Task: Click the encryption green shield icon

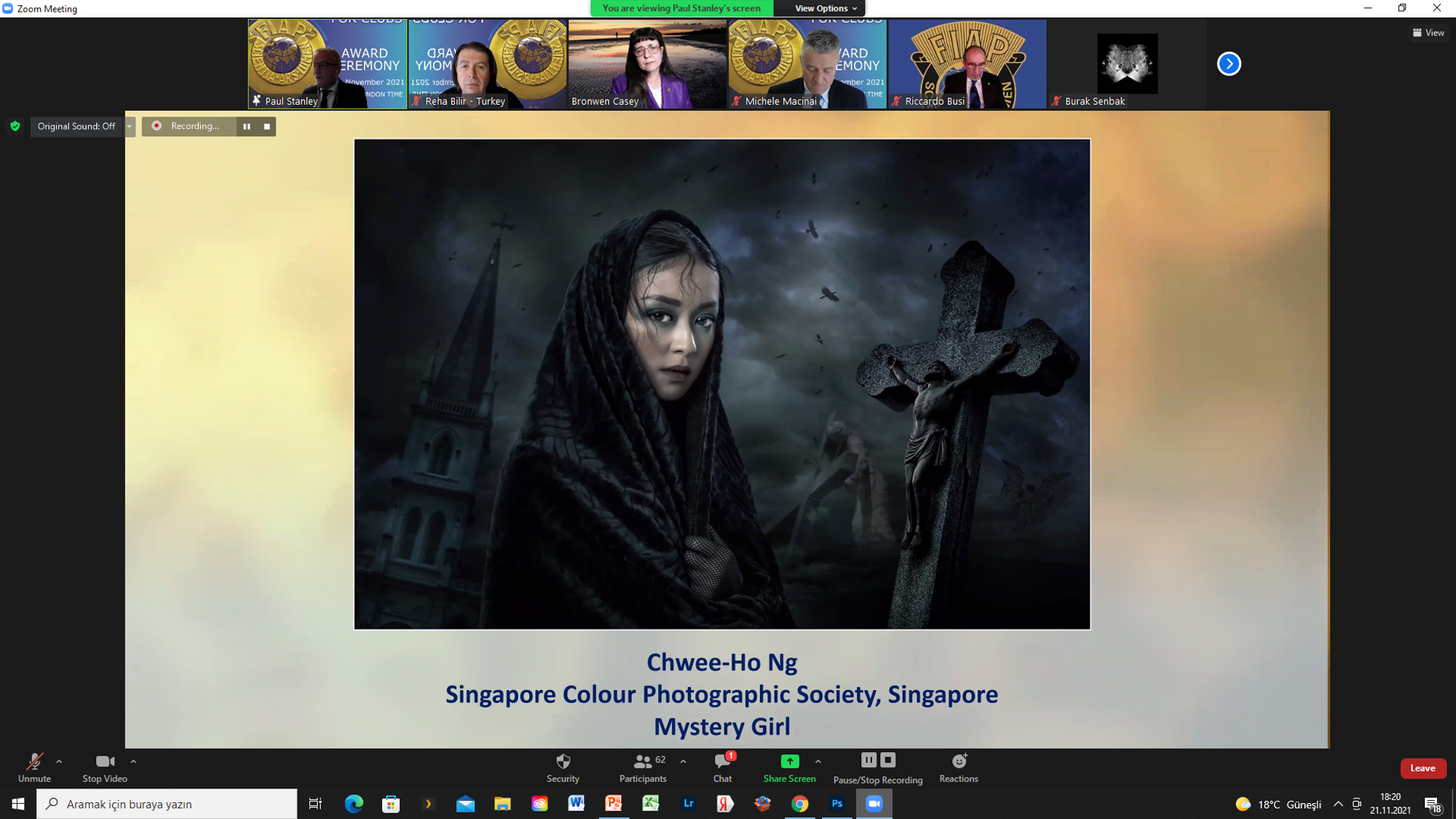Action: click(x=15, y=126)
